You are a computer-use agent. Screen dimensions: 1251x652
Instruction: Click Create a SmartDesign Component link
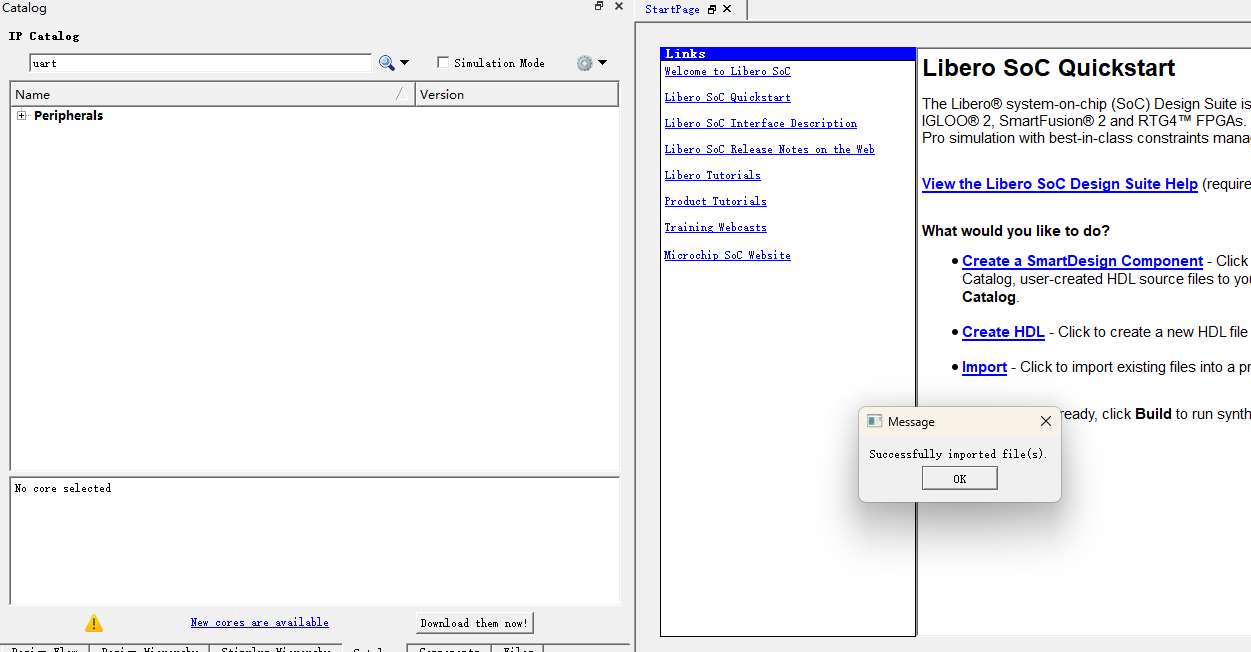click(1082, 261)
